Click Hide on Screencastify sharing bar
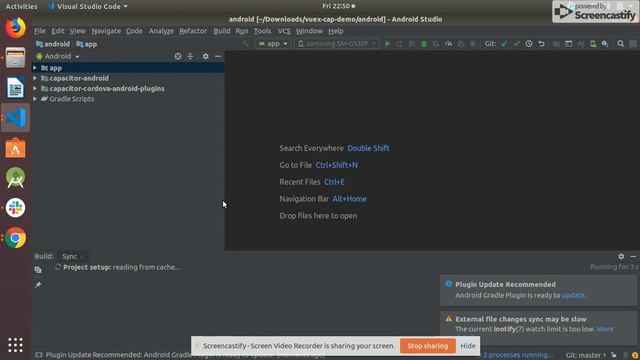640x360 pixels. tap(468, 346)
